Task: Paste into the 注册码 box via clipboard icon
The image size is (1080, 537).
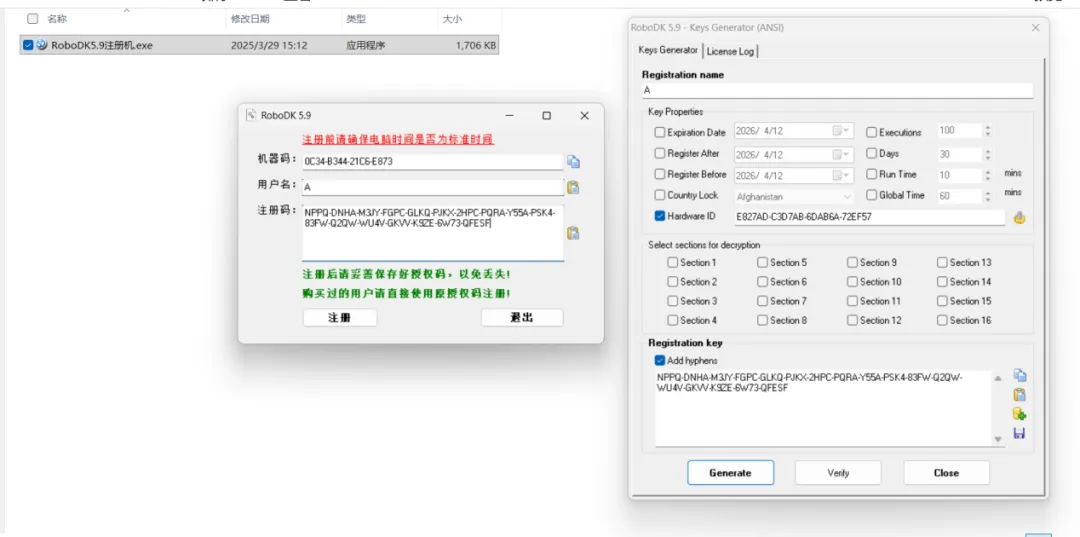Action: click(x=572, y=233)
